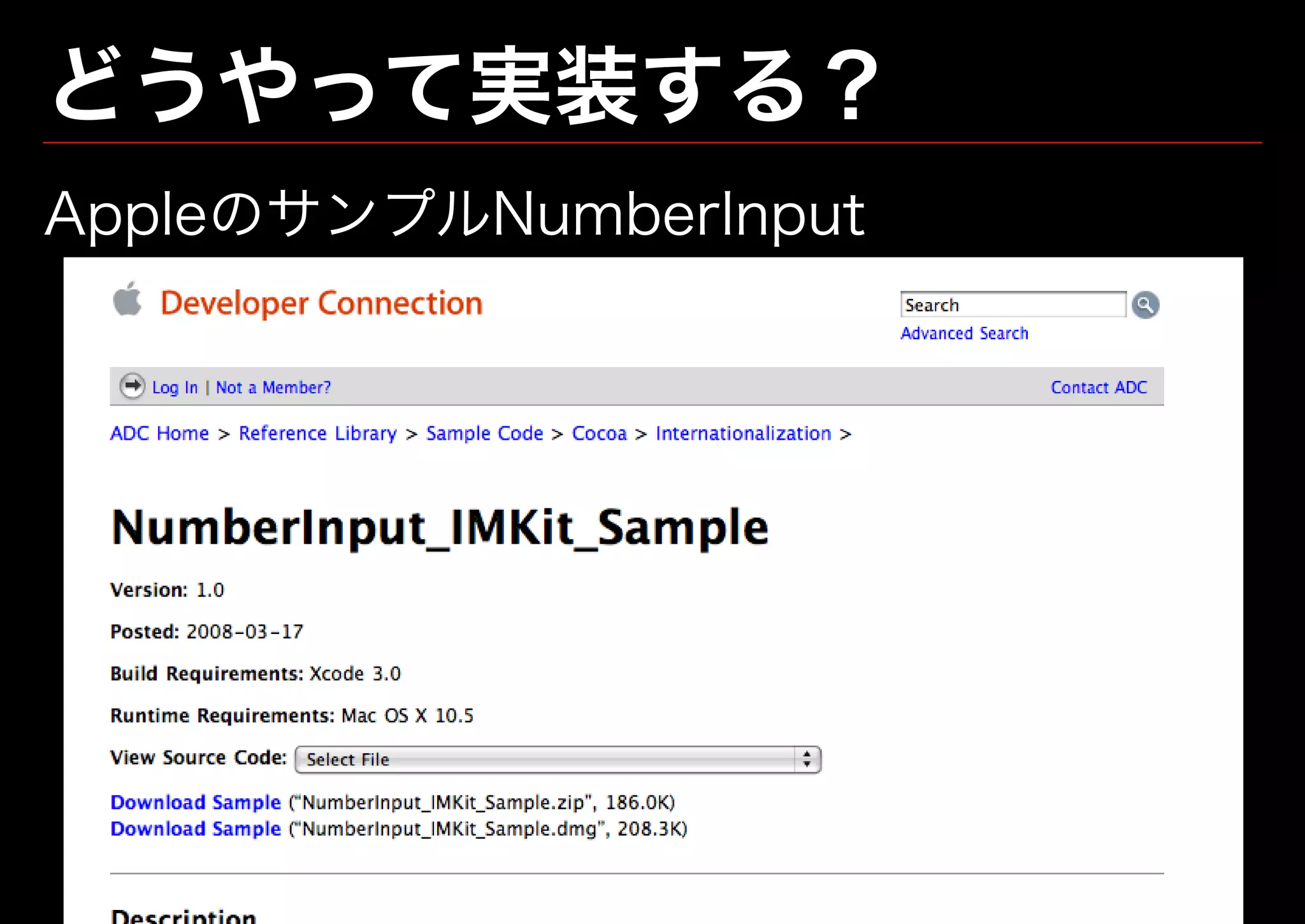Open the Log In link

click(175, 387)
